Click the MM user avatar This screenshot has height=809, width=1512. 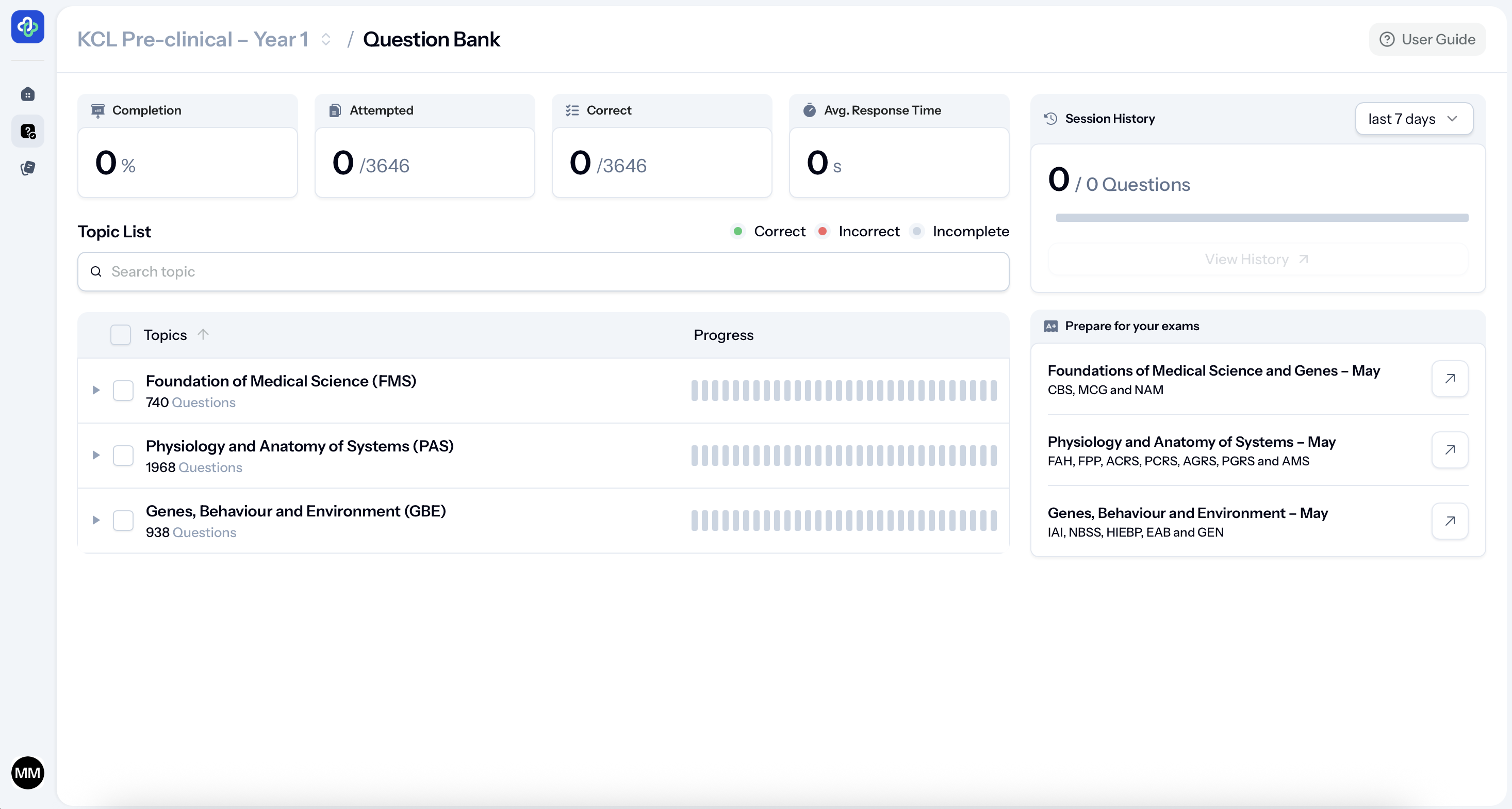pos(27,772)
